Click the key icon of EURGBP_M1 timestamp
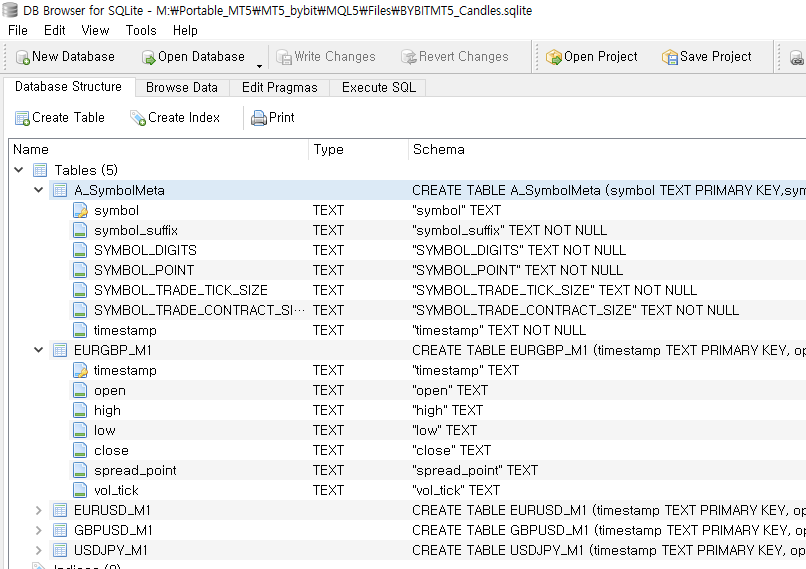This screenshot has width=806, height=569. point(80,370)
